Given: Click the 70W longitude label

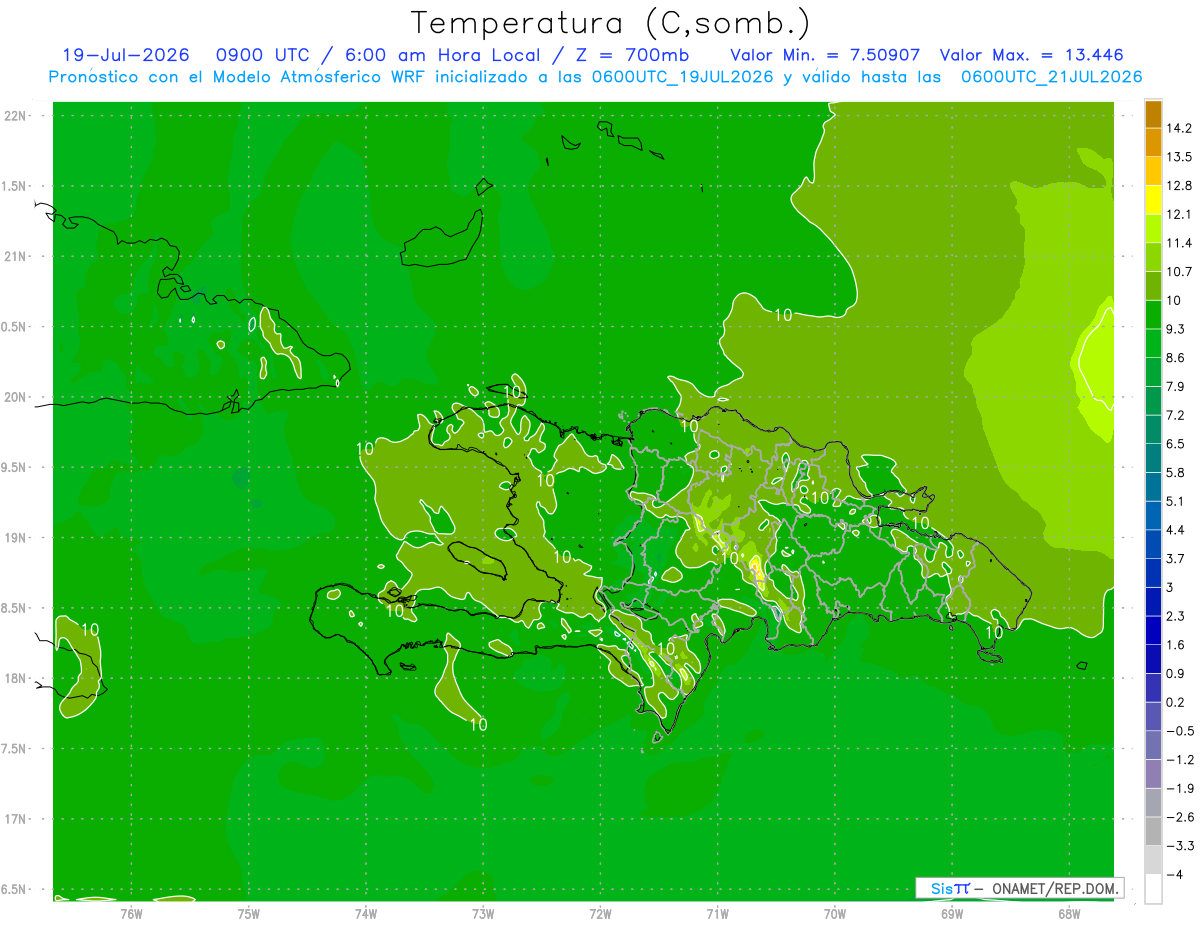Looking at the screenshot, I should tap(835, 913).
